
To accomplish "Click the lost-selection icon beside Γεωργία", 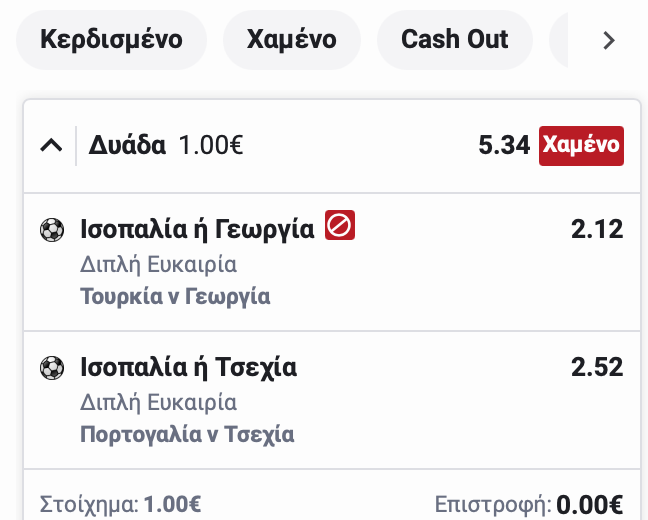I will pyautogui.click(x=340, y=225).
